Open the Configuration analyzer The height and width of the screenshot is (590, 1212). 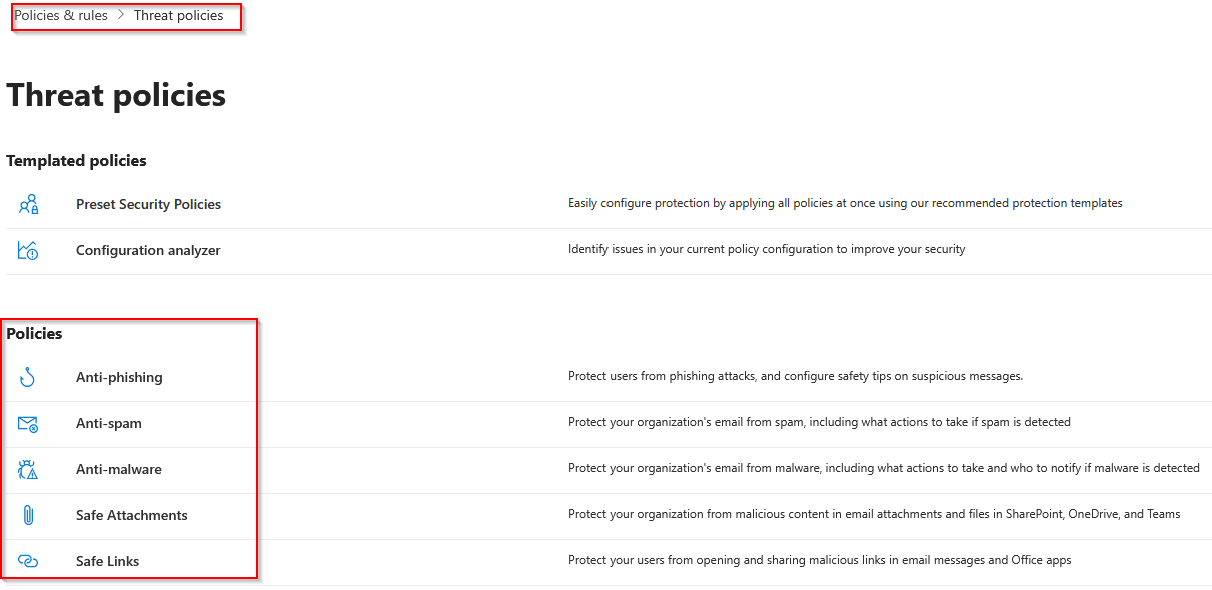pyautogui.click(x=148, y=250)
